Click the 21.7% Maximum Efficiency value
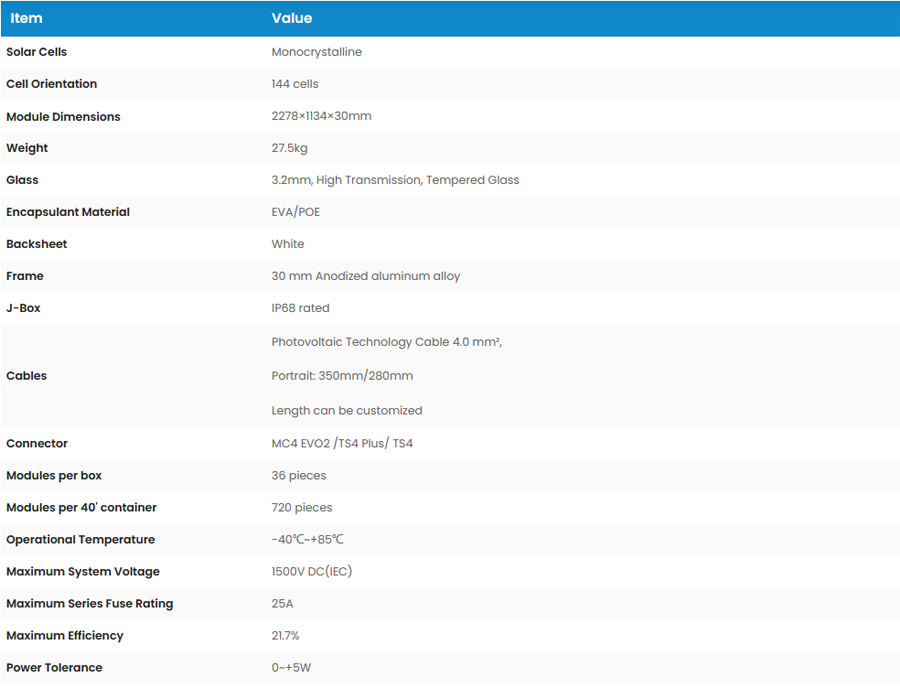The width and height of the screenshot is (900, 699). (285, 635)
